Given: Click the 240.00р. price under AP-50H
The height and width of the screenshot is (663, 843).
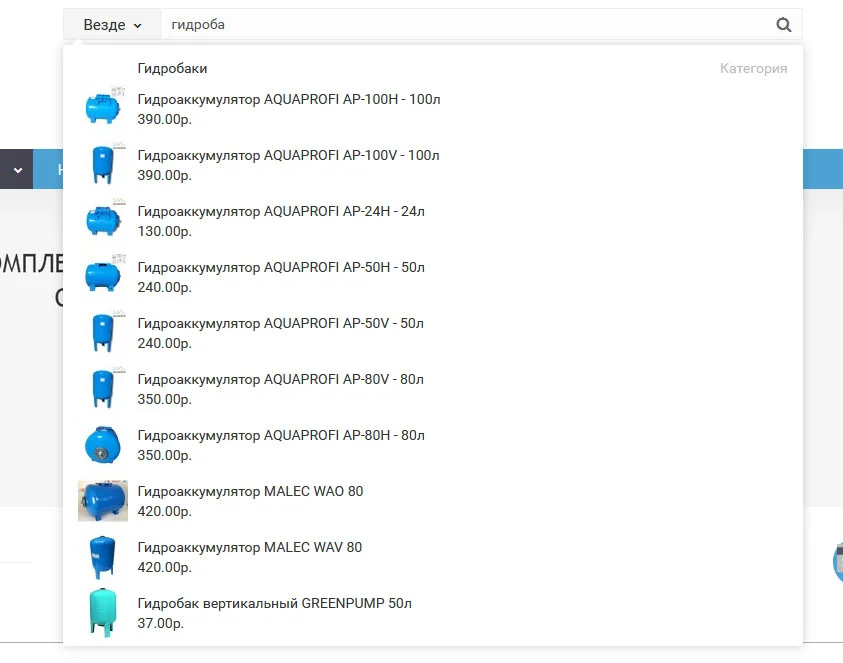Looking at the screenshot, I should (x=165, y=288).
